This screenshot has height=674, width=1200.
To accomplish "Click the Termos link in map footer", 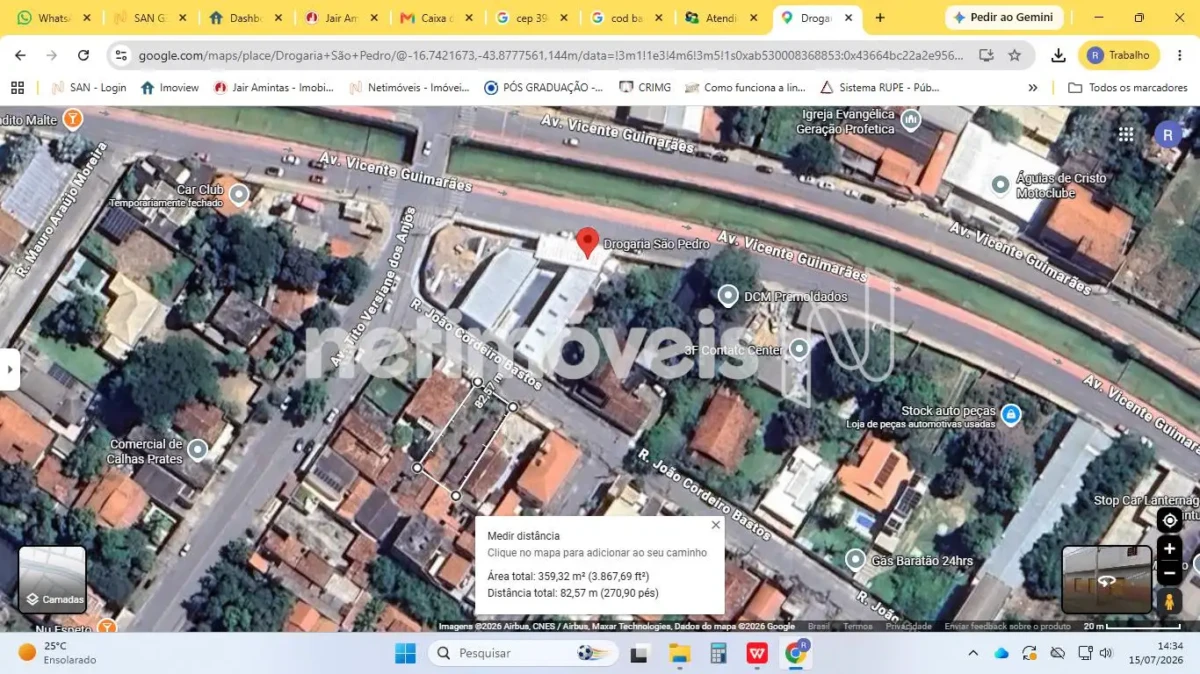I will pyautogui.click(x=858, y=626).
